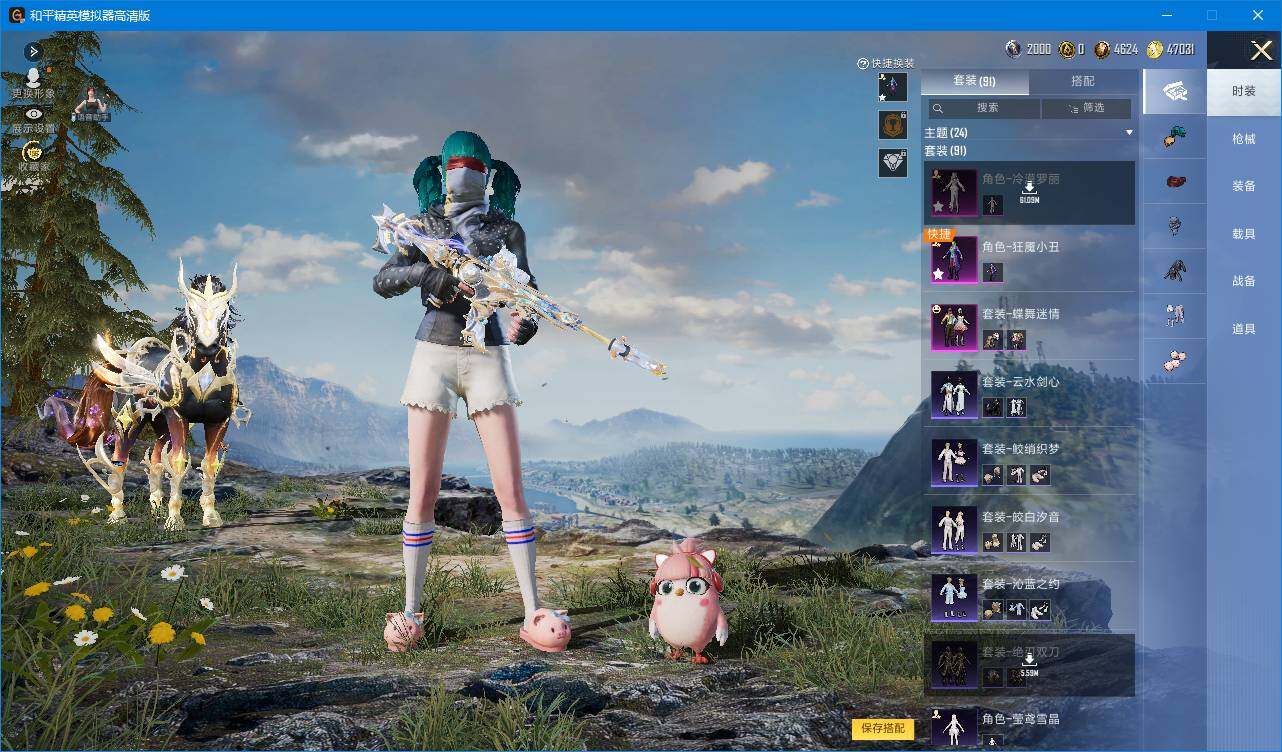Select 套装-鲛绡织梦 outfit thumbnail

tap(954, 462)
